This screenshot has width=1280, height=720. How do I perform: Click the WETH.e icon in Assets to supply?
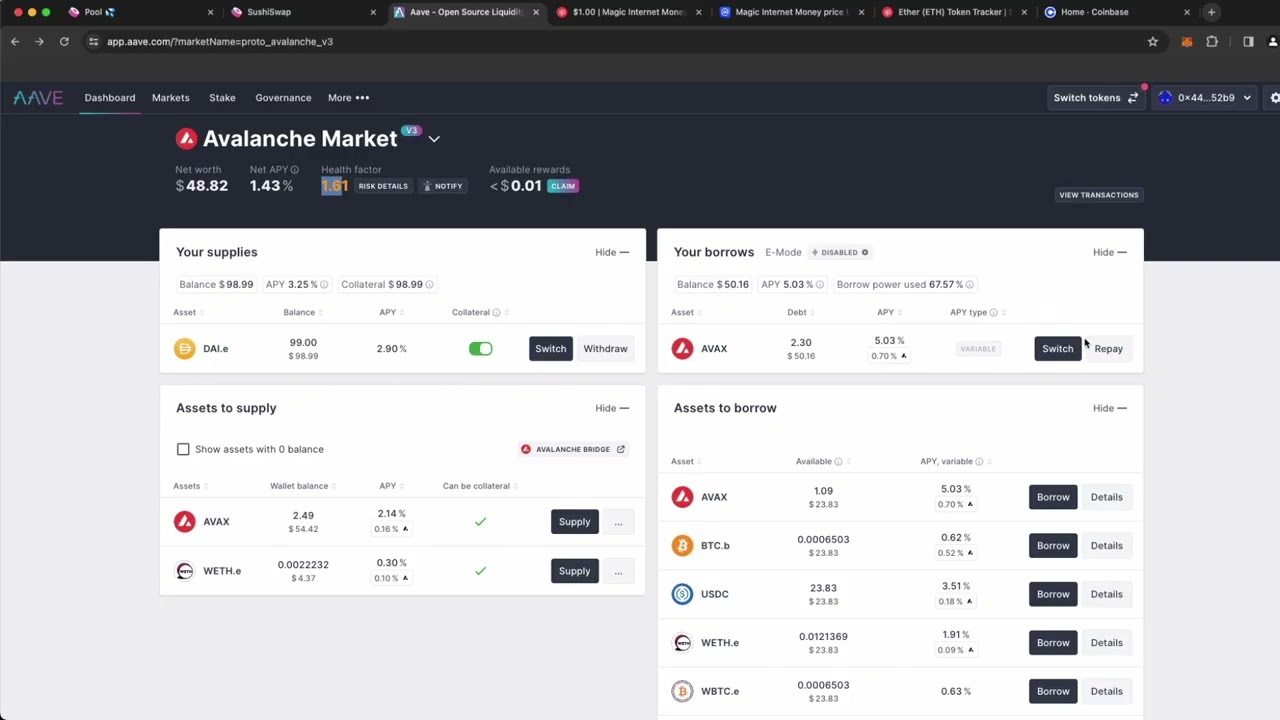[x=184, y=571]
